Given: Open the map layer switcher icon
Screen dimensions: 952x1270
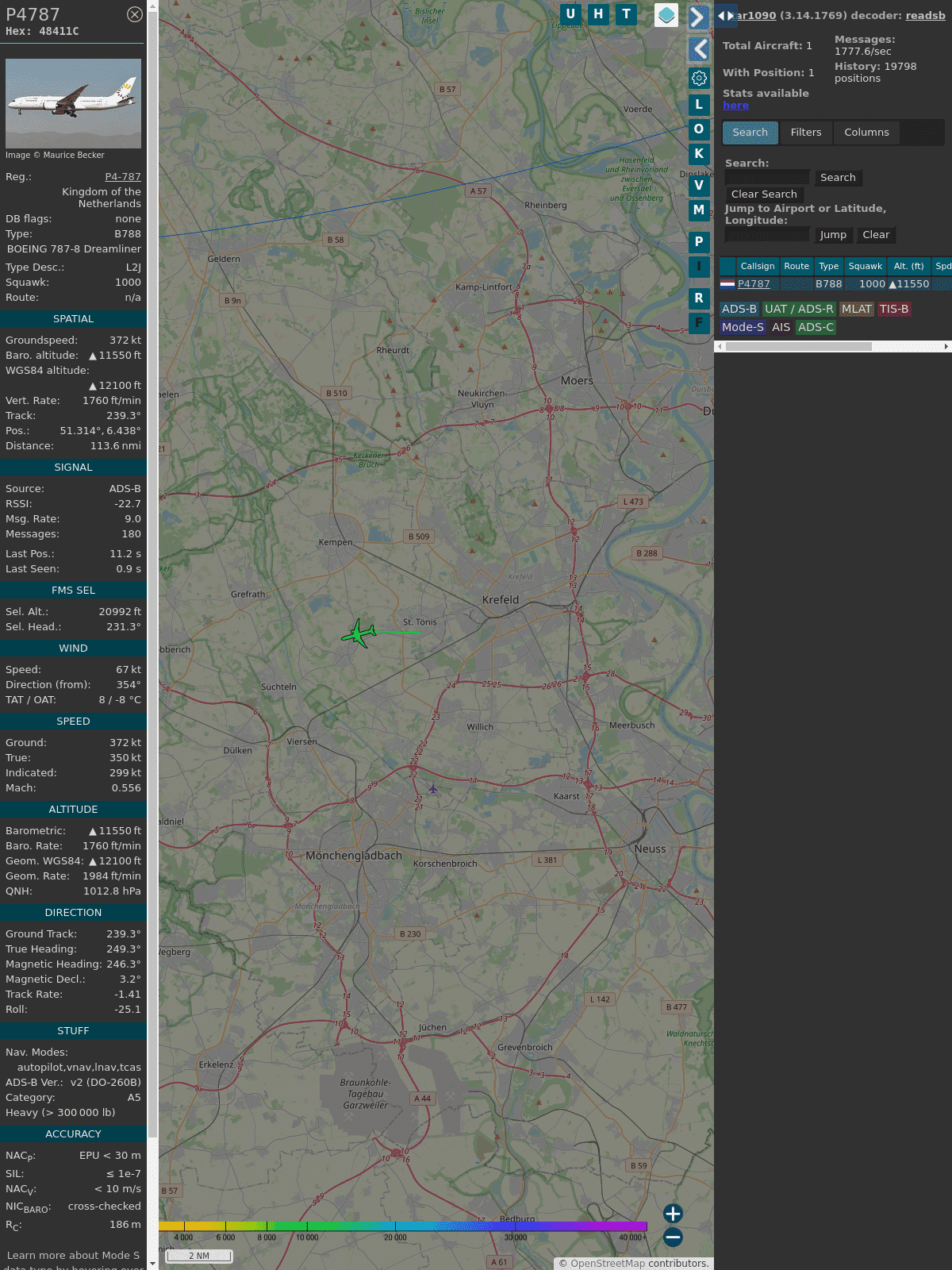Looking at the screenshot, I should [666, 15].
